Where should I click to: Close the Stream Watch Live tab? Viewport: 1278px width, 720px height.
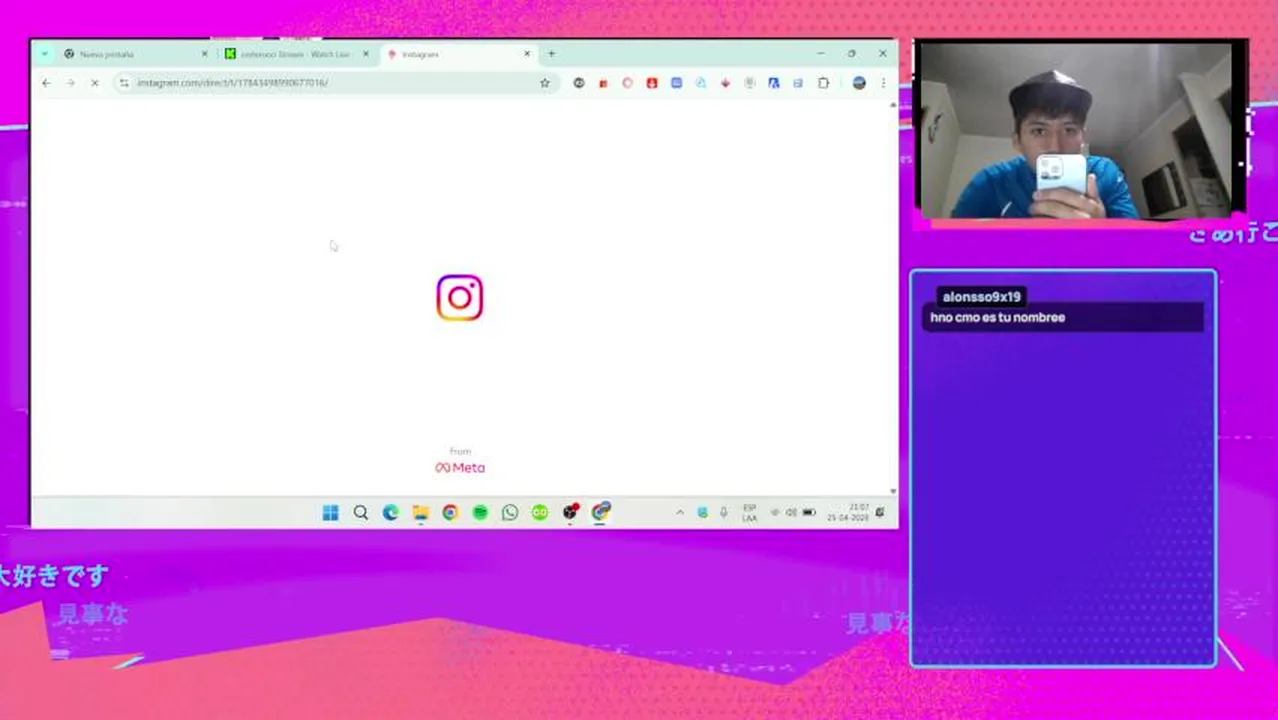tap(365, 54)
